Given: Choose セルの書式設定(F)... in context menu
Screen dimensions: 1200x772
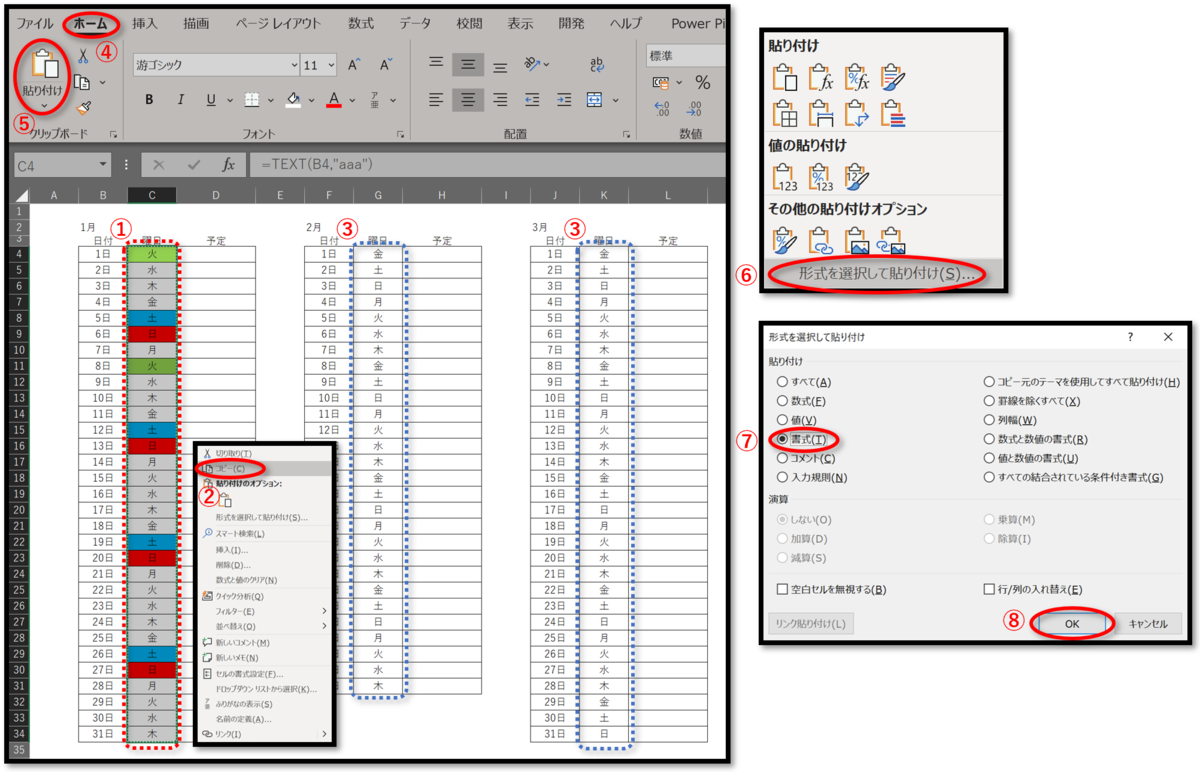Looking at the screenshot, I should point(265,673).
